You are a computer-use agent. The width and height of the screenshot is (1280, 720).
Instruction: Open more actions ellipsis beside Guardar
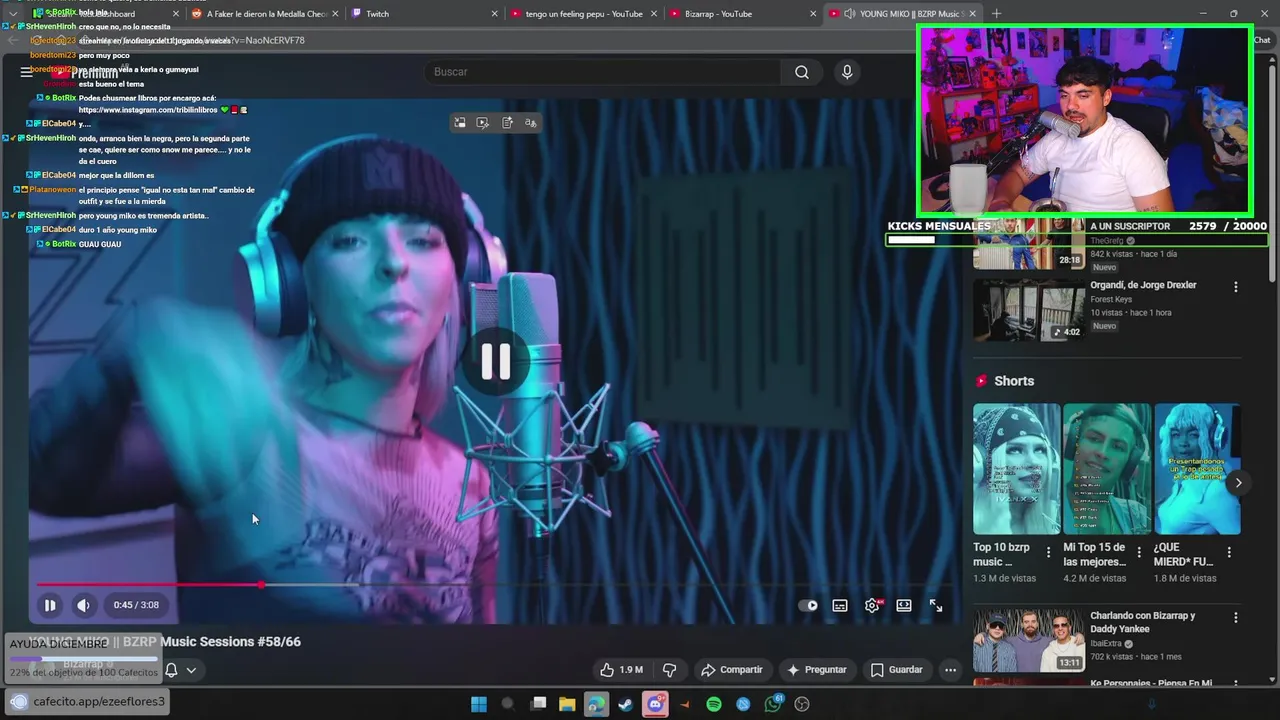coord(951,670)
